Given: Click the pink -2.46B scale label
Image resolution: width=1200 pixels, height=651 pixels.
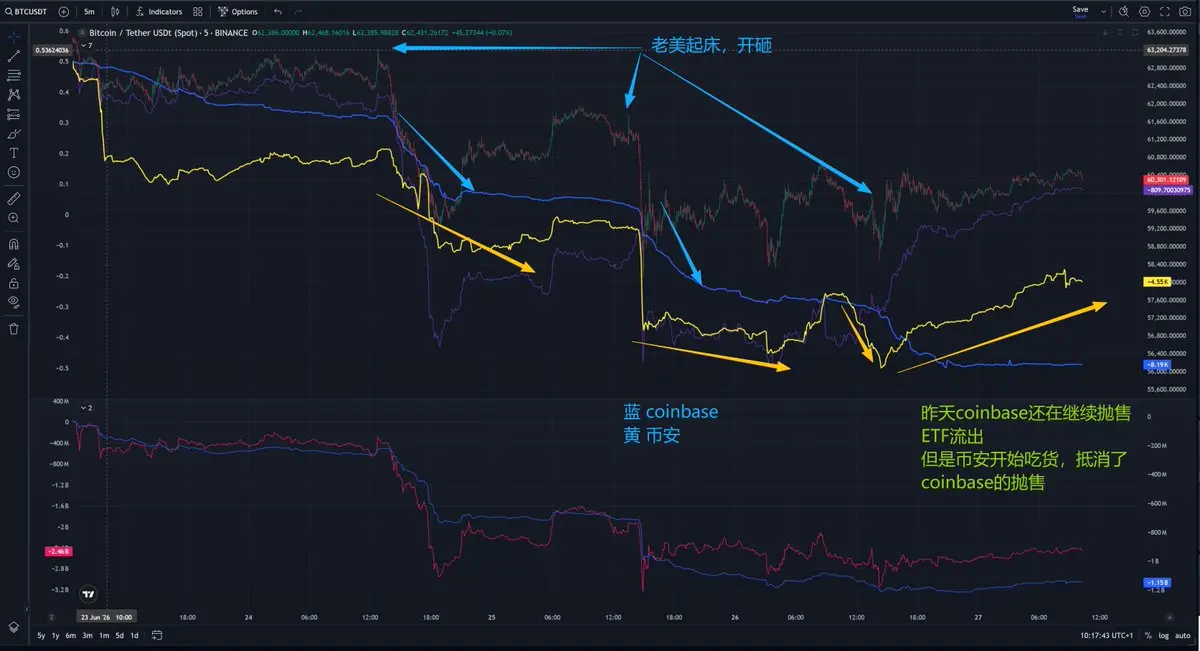Looking at the screenshot, I should pos(58,551).
